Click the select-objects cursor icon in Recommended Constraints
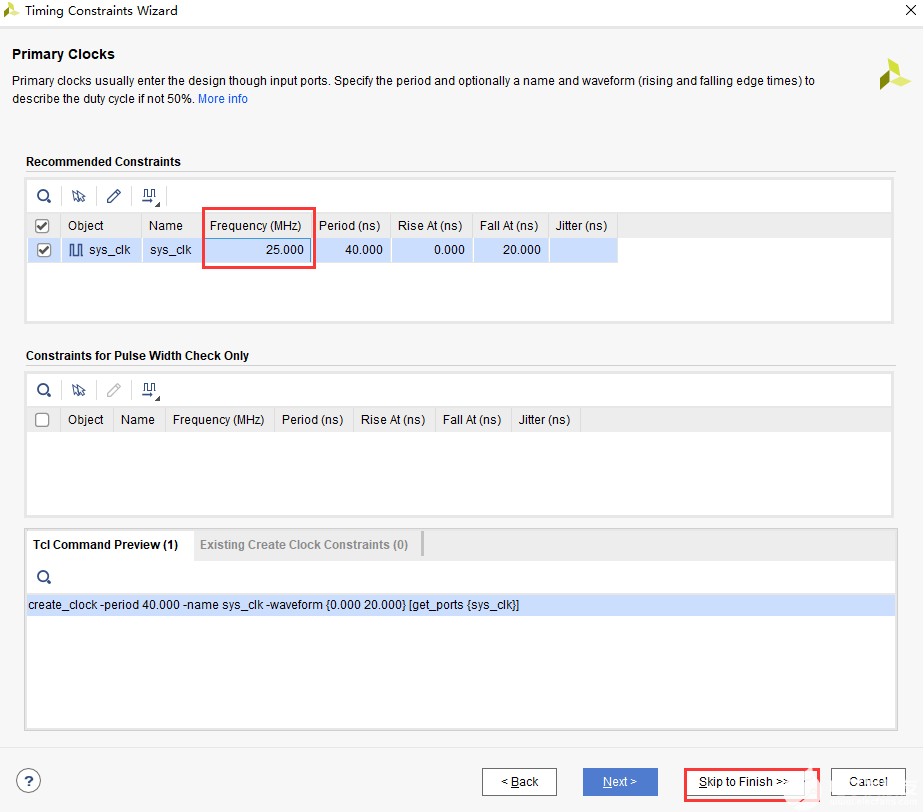Image resolution: width=923 pixels, height=812 pixels. pyautogui.click(x=79, y=196)
